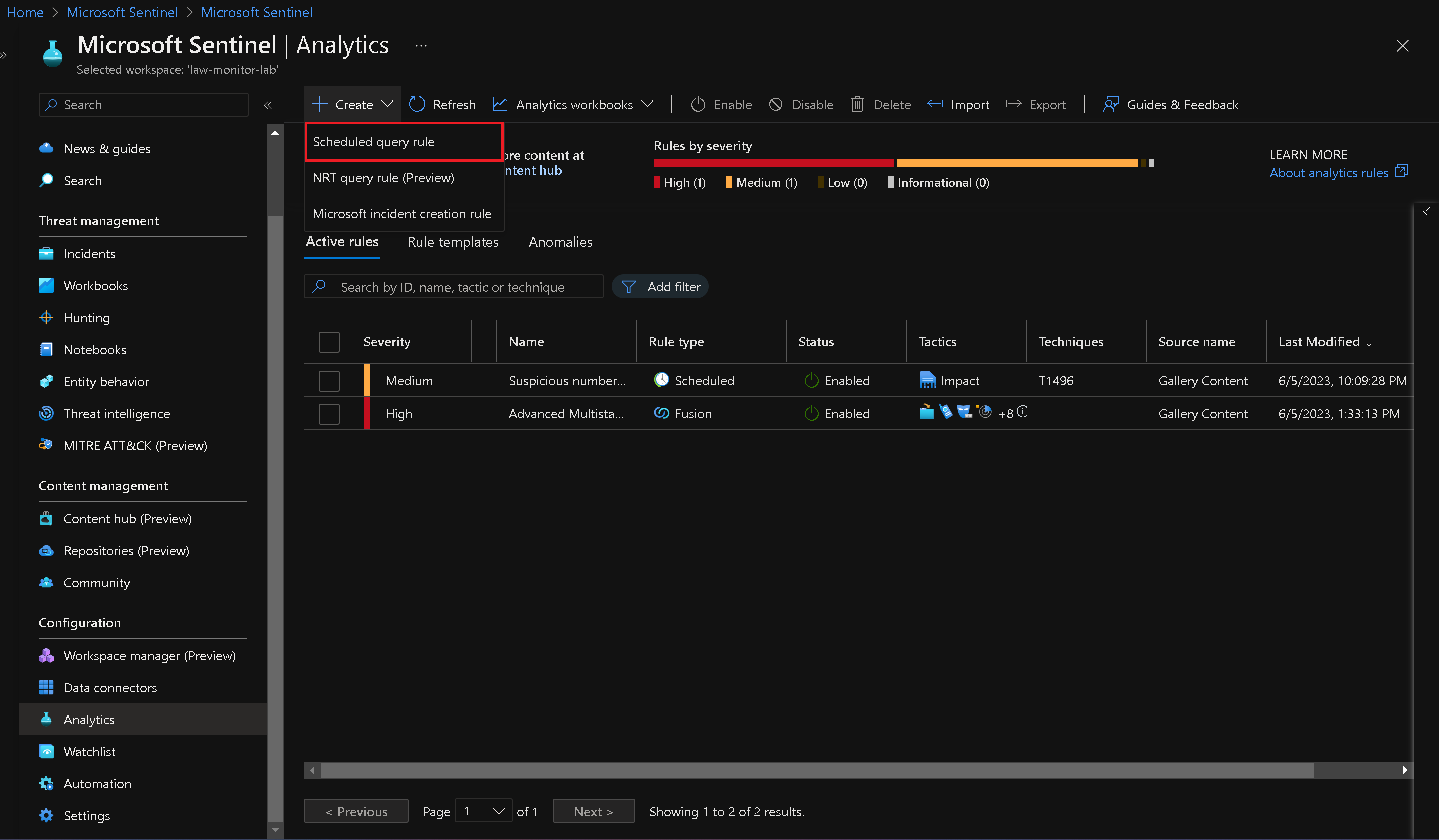Click the Impact tactic cell
The height and width of the screenshot is (840, 1439).
pos(949,381)
